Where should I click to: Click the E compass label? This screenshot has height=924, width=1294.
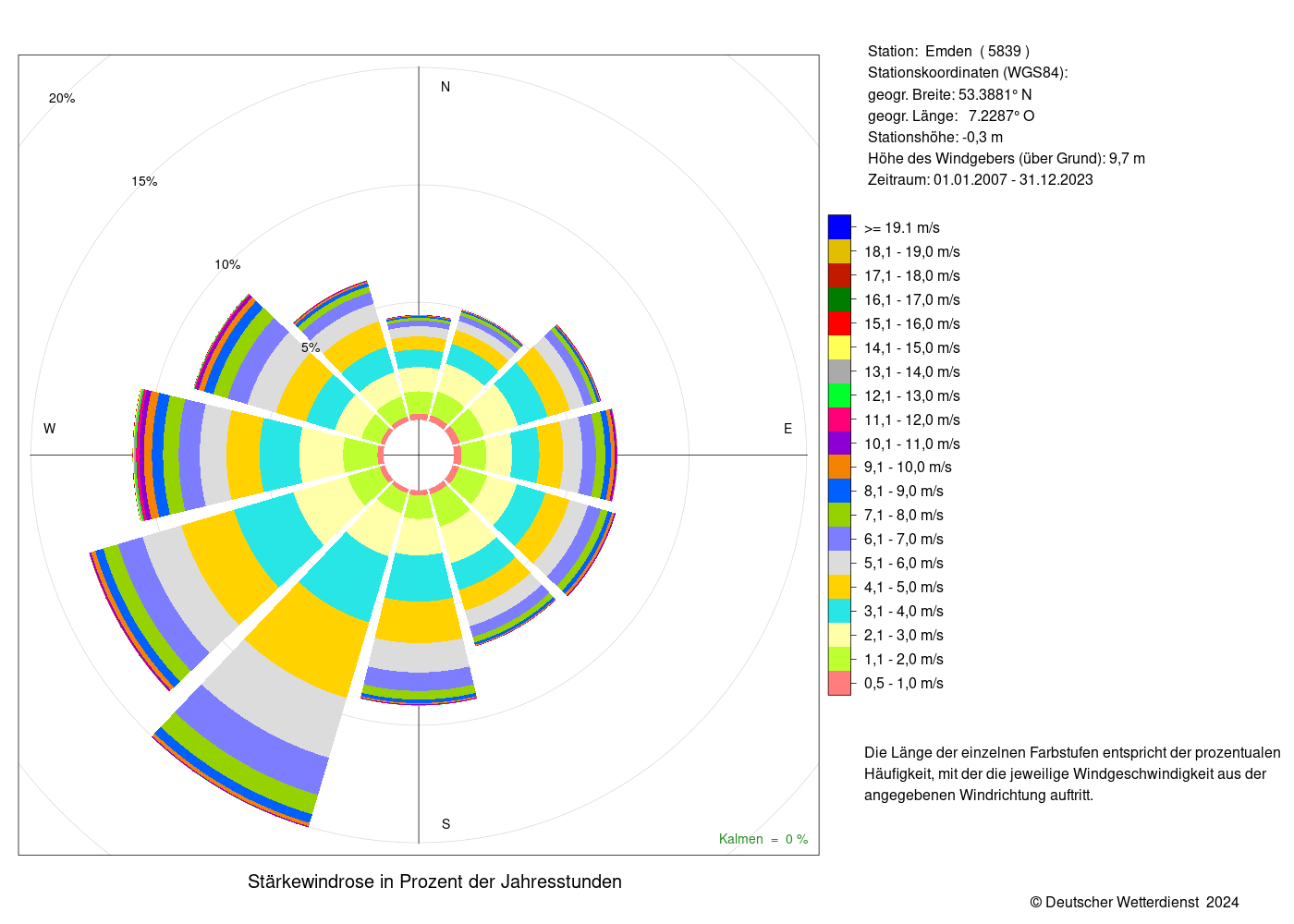point(787,429)
